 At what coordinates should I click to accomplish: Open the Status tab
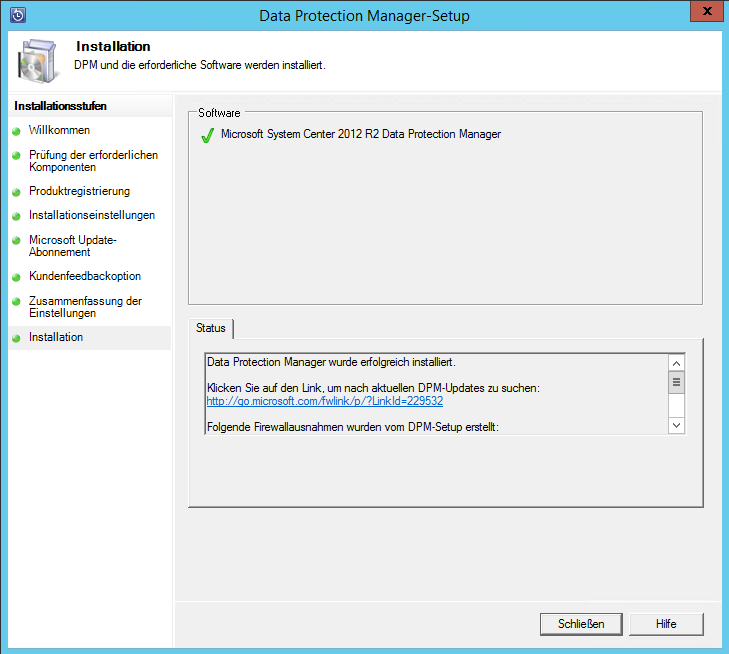(x=211, y=328)
